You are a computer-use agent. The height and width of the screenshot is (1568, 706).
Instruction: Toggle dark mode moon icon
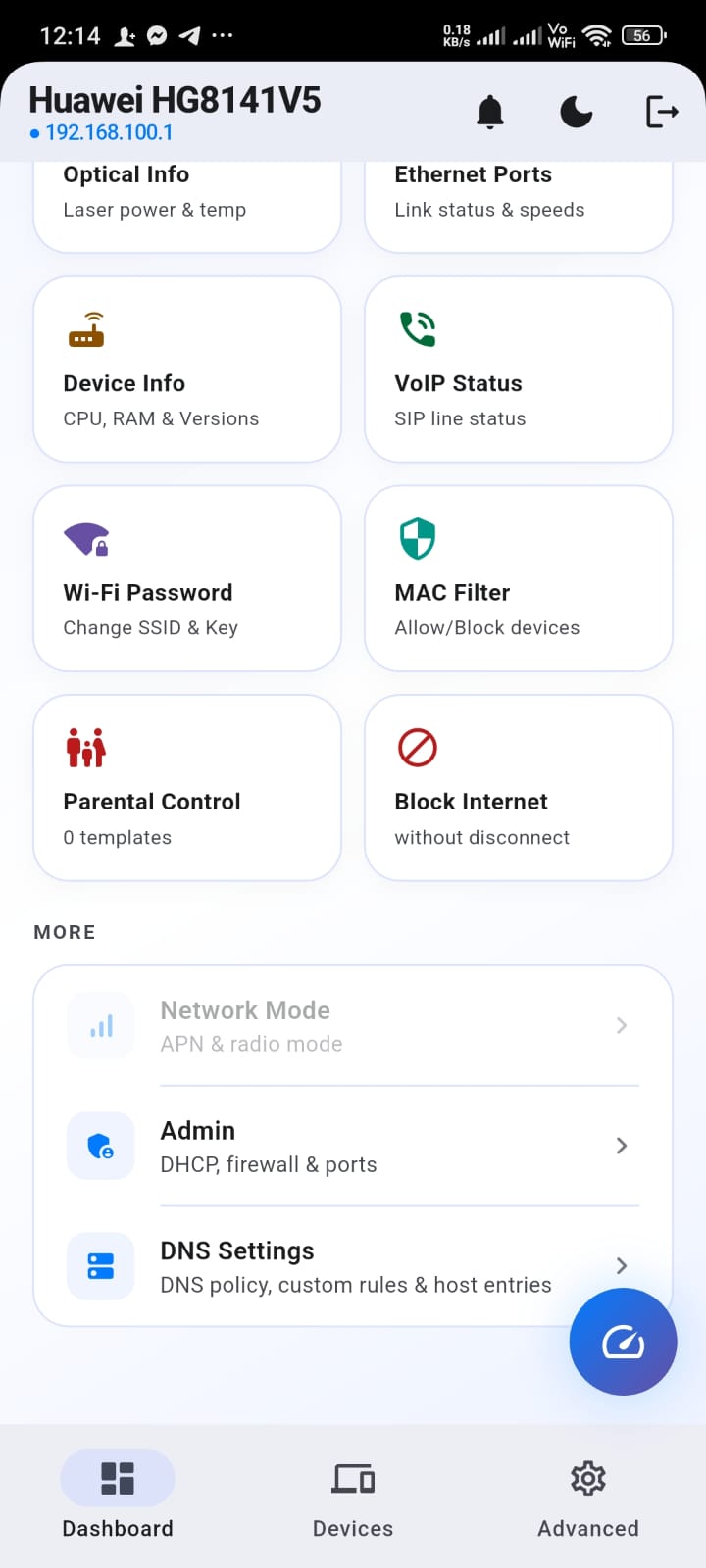[x=577, y=113]
